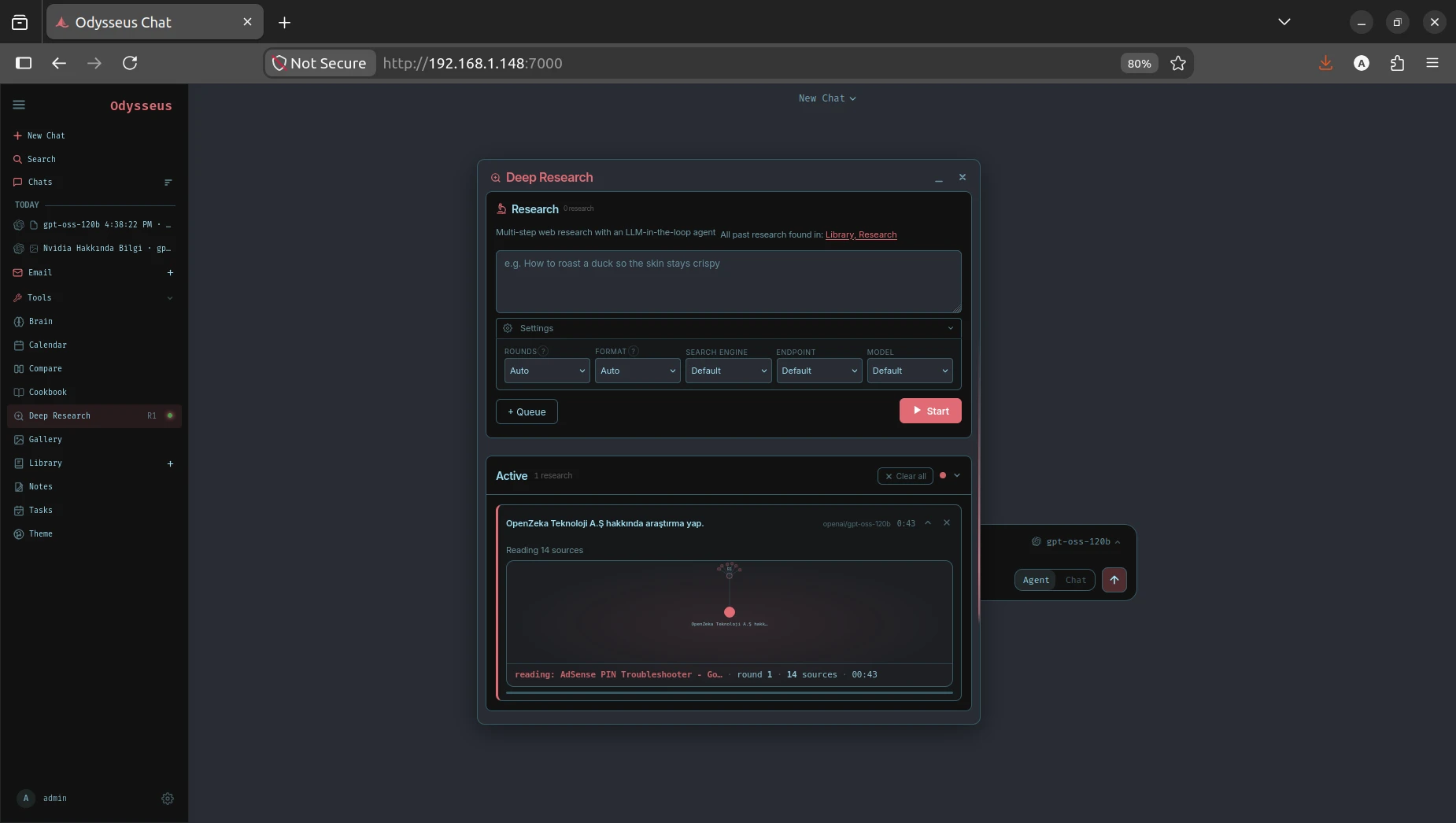
Task: Click the + Queue button
Action: click(x=527, y=411)
